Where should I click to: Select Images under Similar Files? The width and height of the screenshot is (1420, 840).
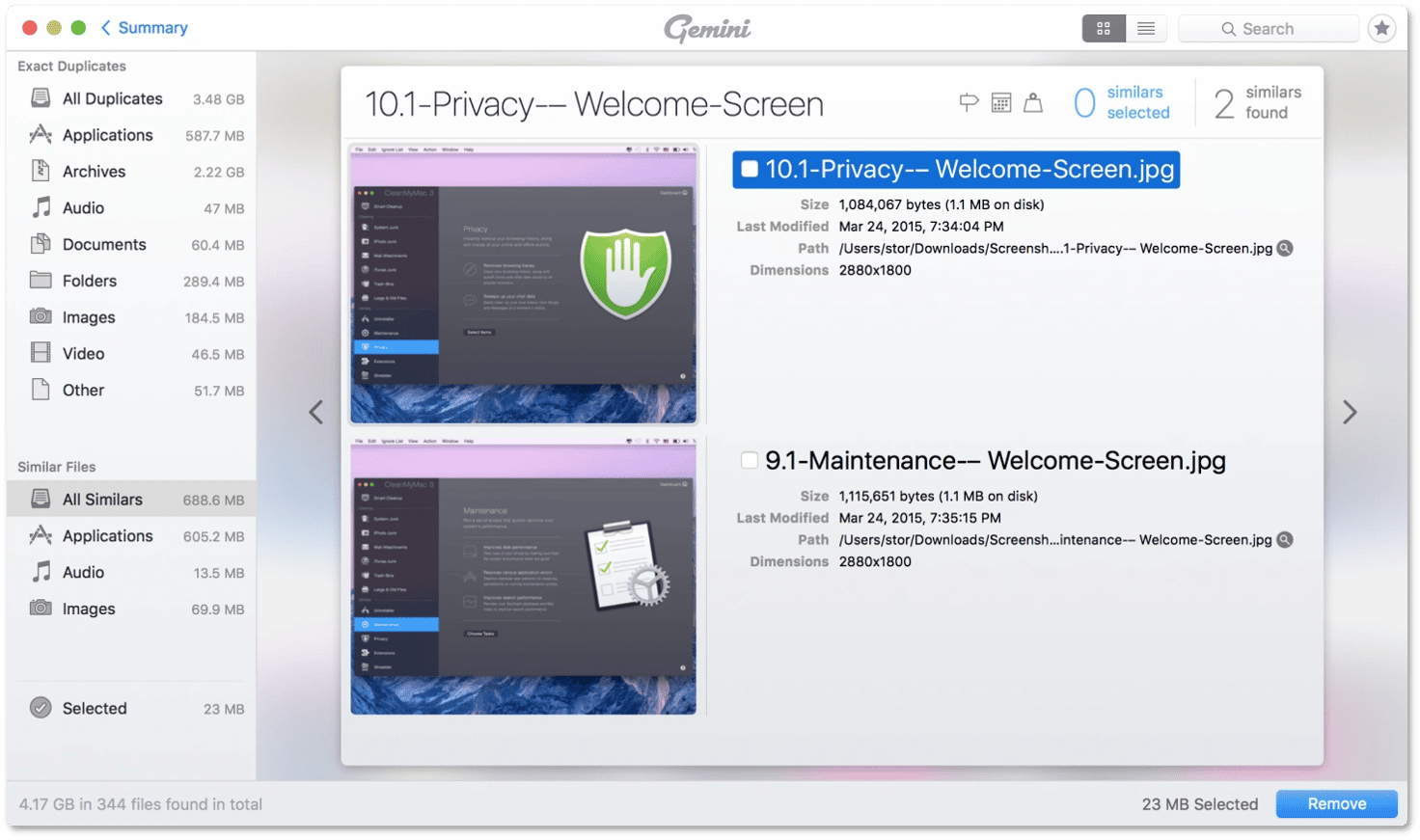(x=131, y=610)
